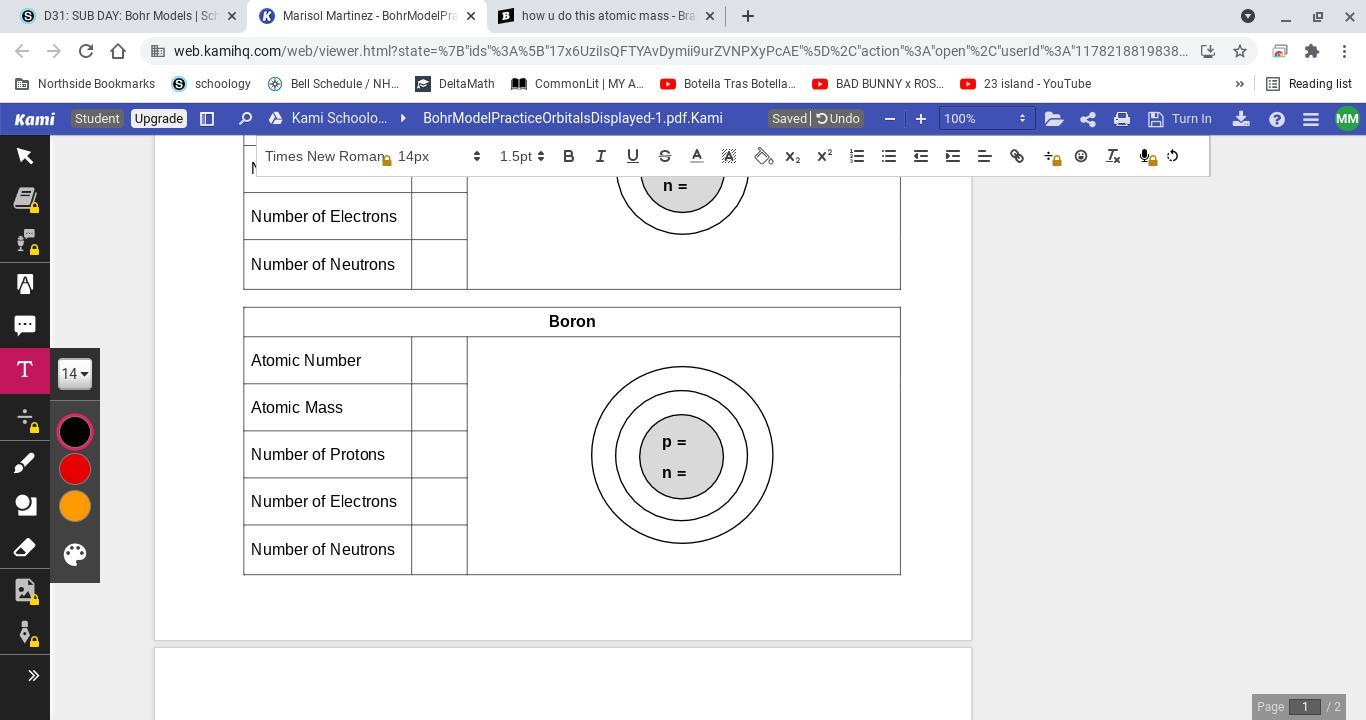
Task: Open the locked Signature tool
Action: [x=25, y=632]
